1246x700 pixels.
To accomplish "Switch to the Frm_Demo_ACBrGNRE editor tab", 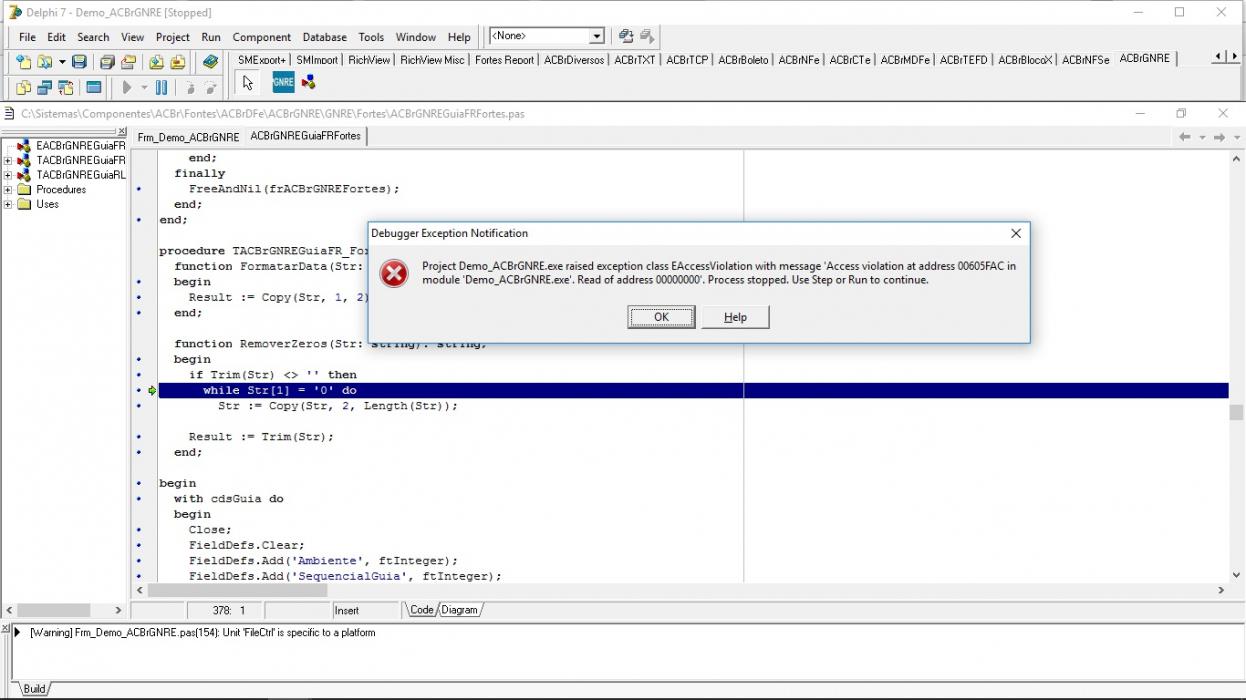I will (189, 137).
